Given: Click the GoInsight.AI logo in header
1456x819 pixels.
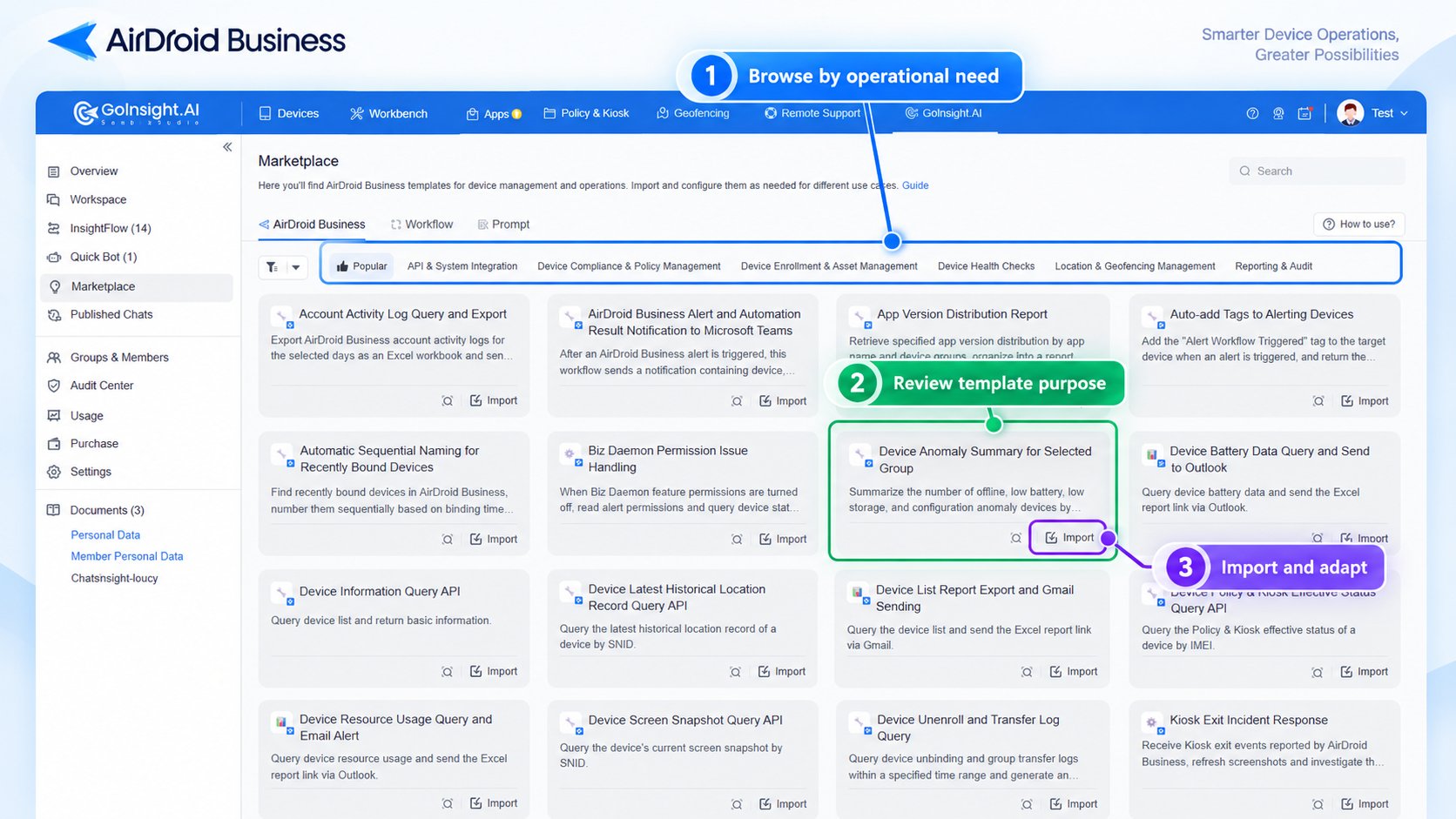Looking at the screenshot, I should pos(137,112).
